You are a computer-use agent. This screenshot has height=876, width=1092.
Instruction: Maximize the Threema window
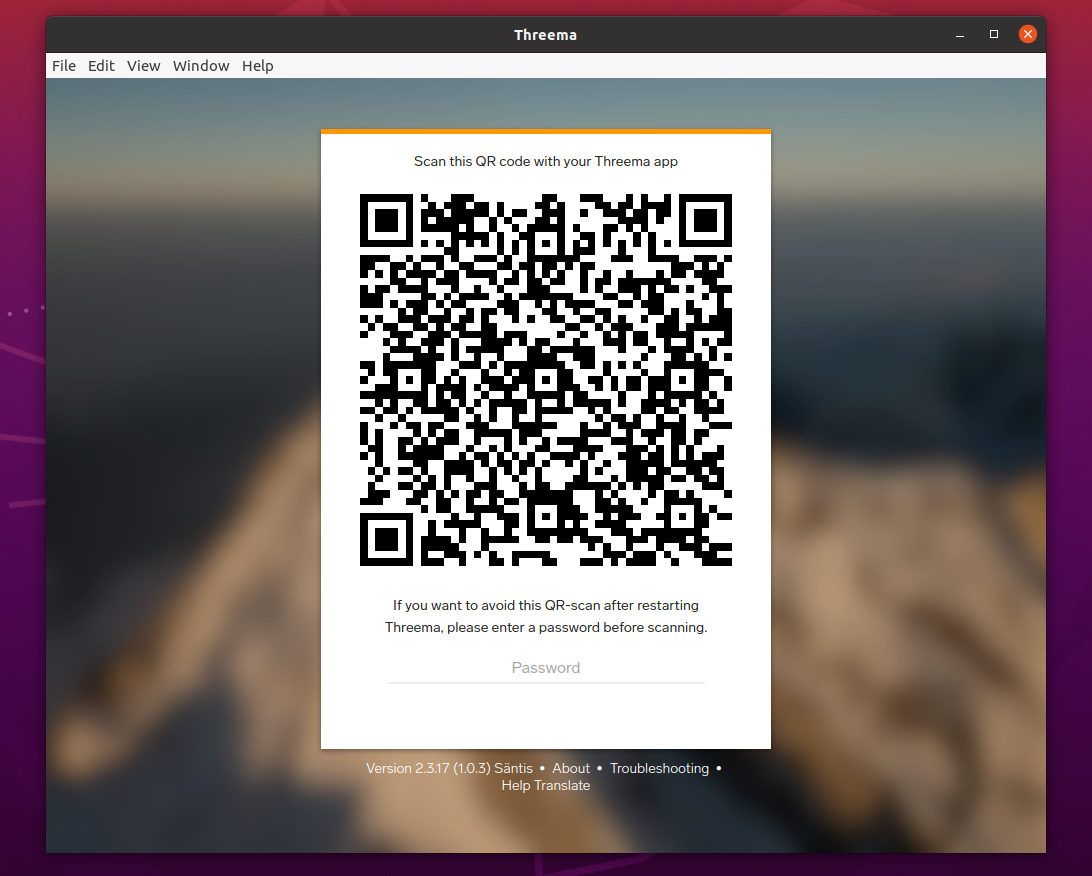(993, 34)
